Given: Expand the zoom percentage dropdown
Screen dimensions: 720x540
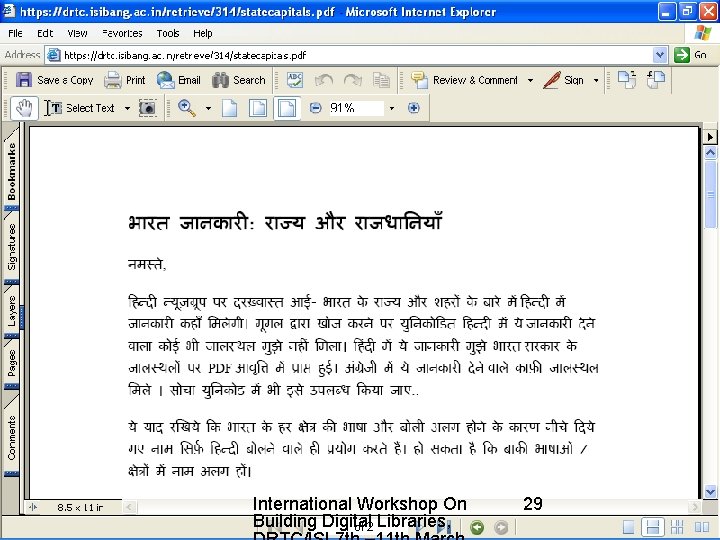Looking at the screenshot, I should point(392,109).
